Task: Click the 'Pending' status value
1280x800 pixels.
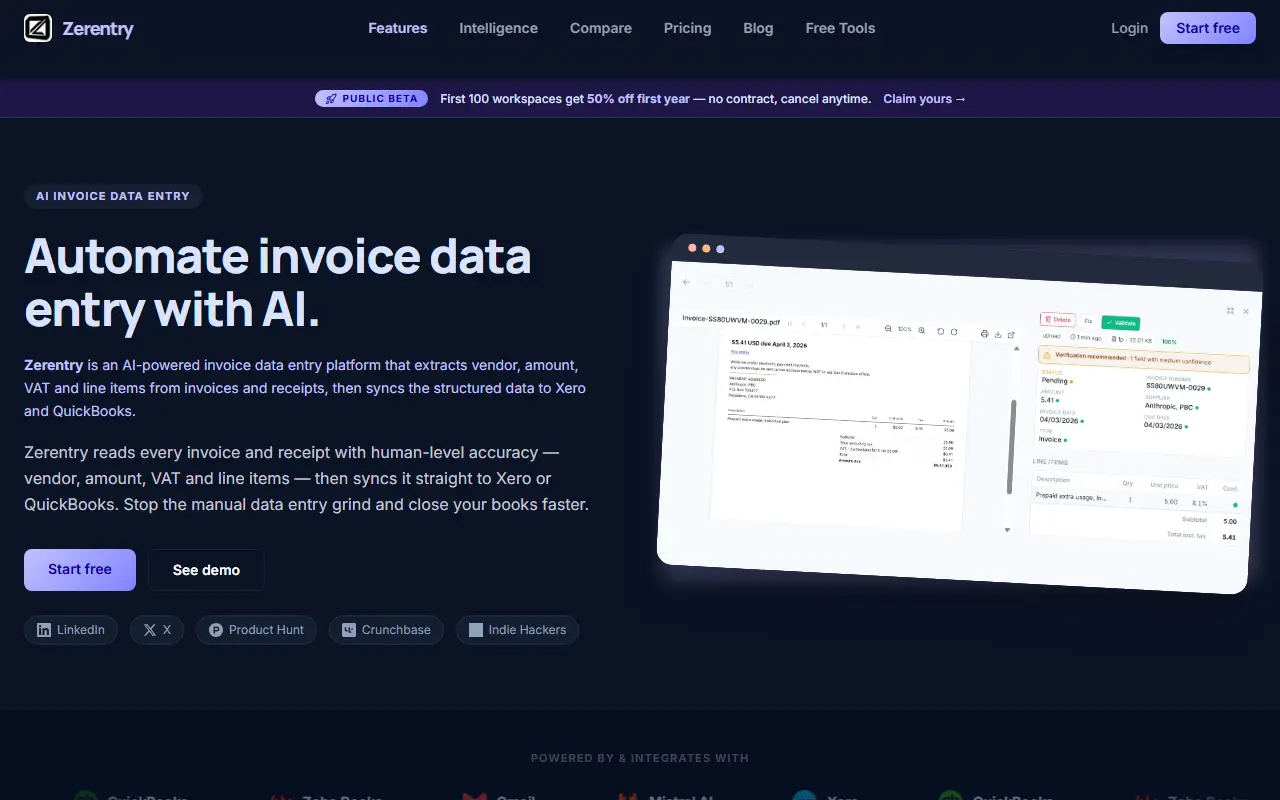Action: point(1055,380)
